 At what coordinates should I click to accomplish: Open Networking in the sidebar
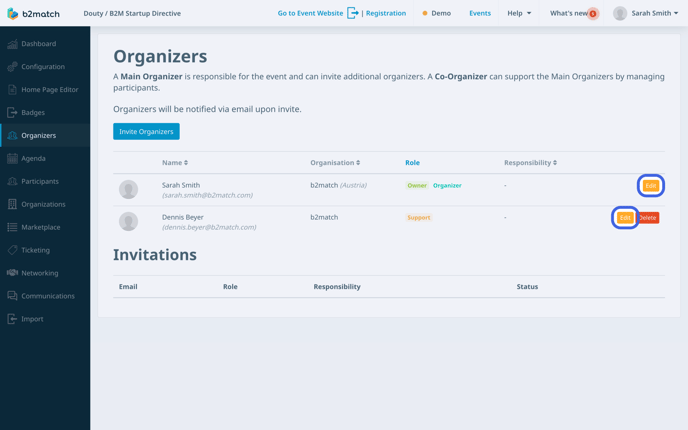[x=45, y=273]
